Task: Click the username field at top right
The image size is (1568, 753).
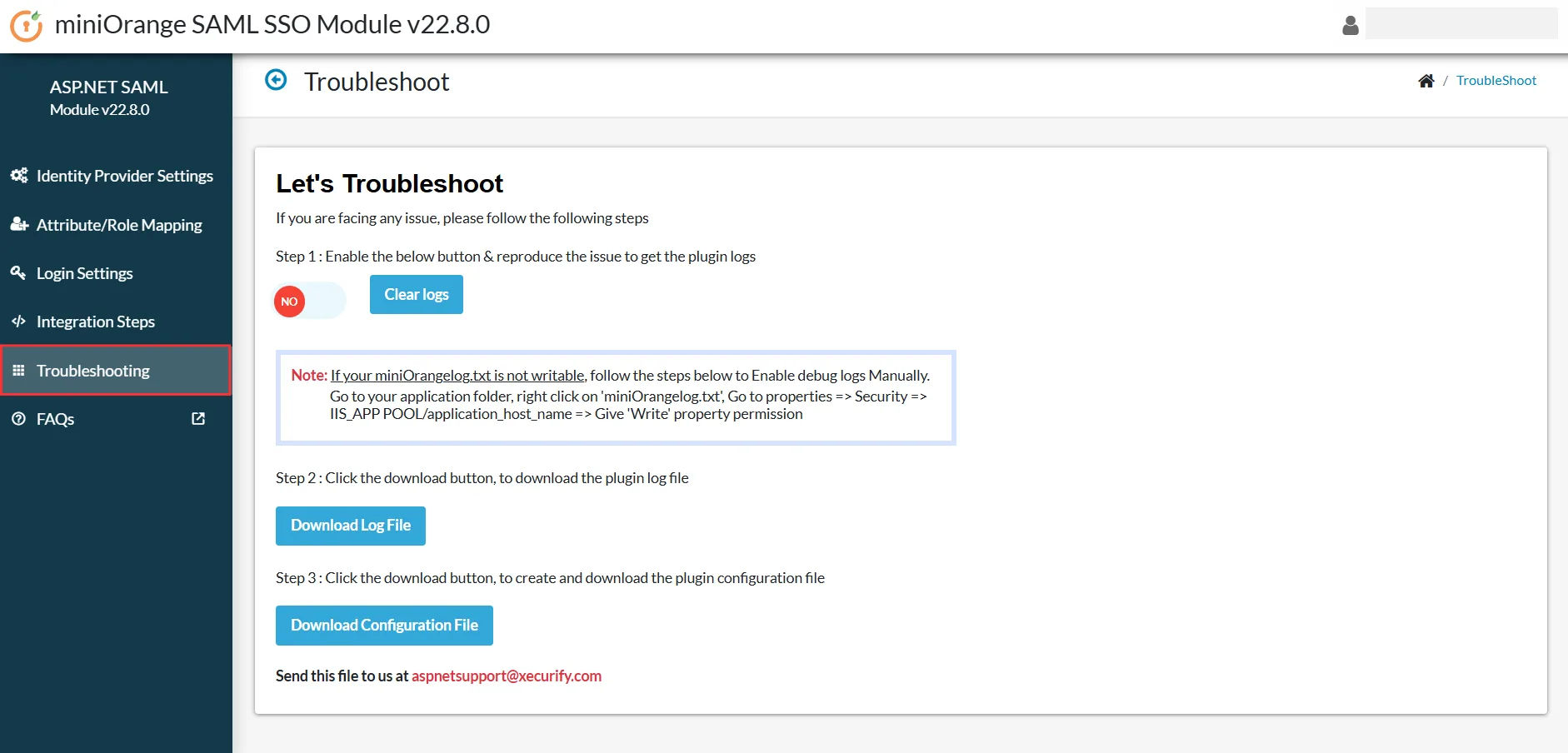Action: click(x=1461, y=23)
